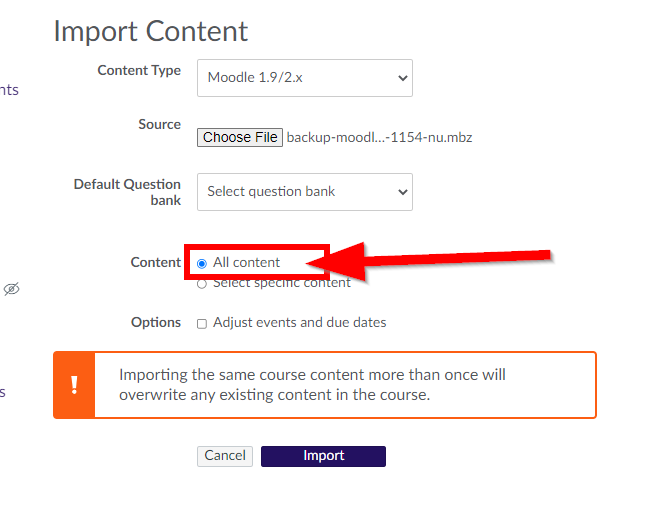Start the import with Import button
This screenshot has height=511, width=658.
pyautogui.click(x=323, y=456)
